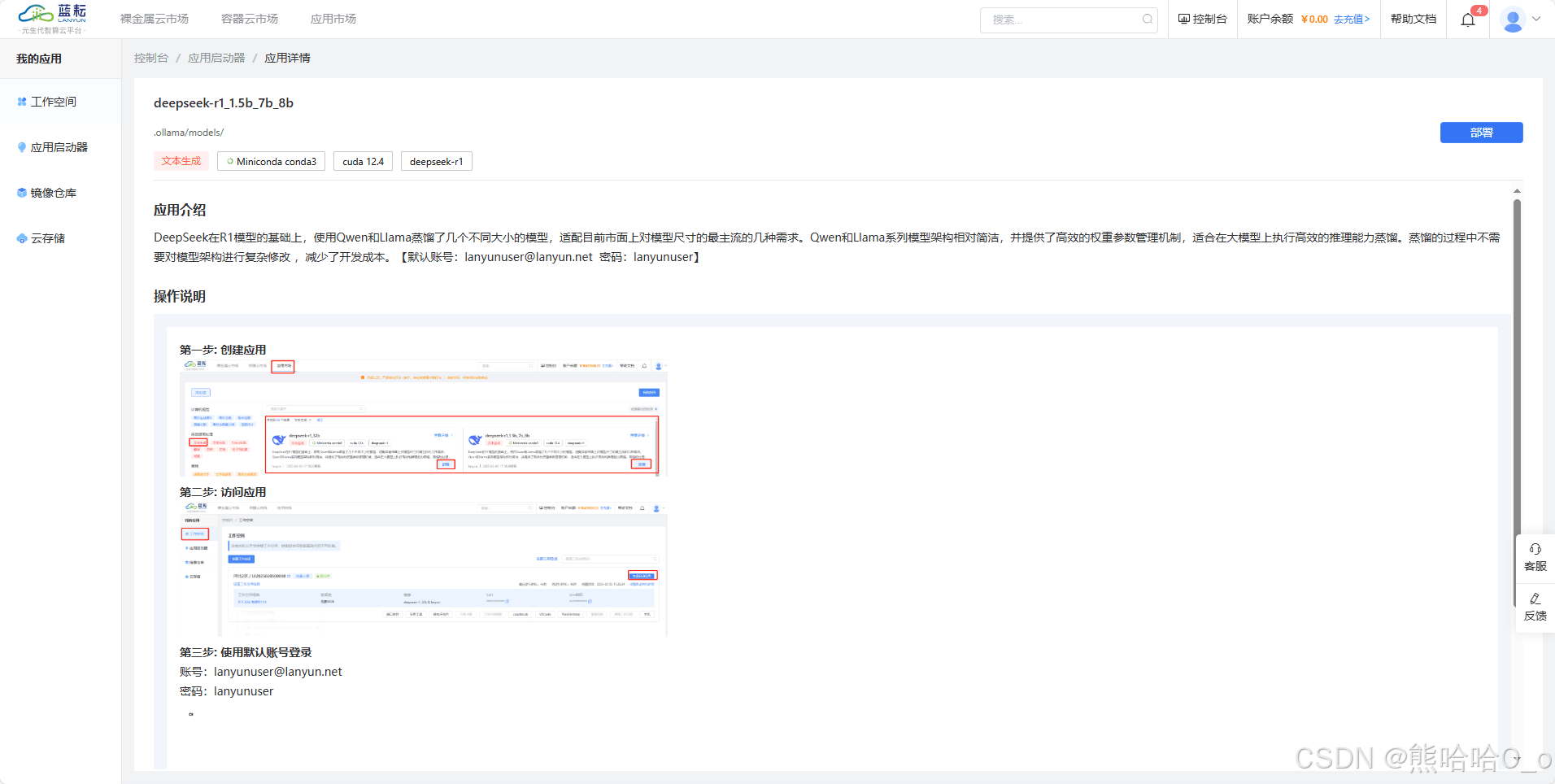The image size is (1555, 784).
Task: Click the LANYUN logo
Action: tap(53, 19)
